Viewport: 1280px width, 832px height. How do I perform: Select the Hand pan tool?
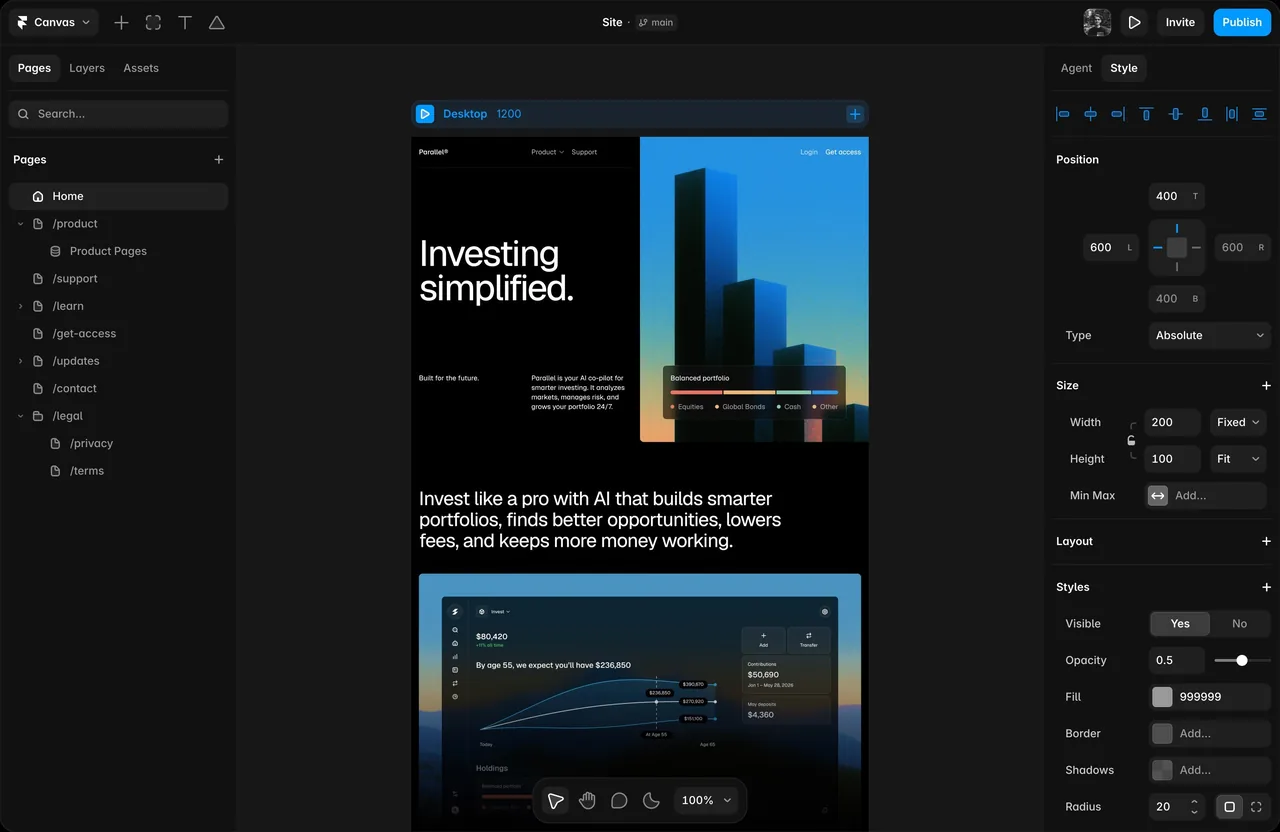point(587,800)
